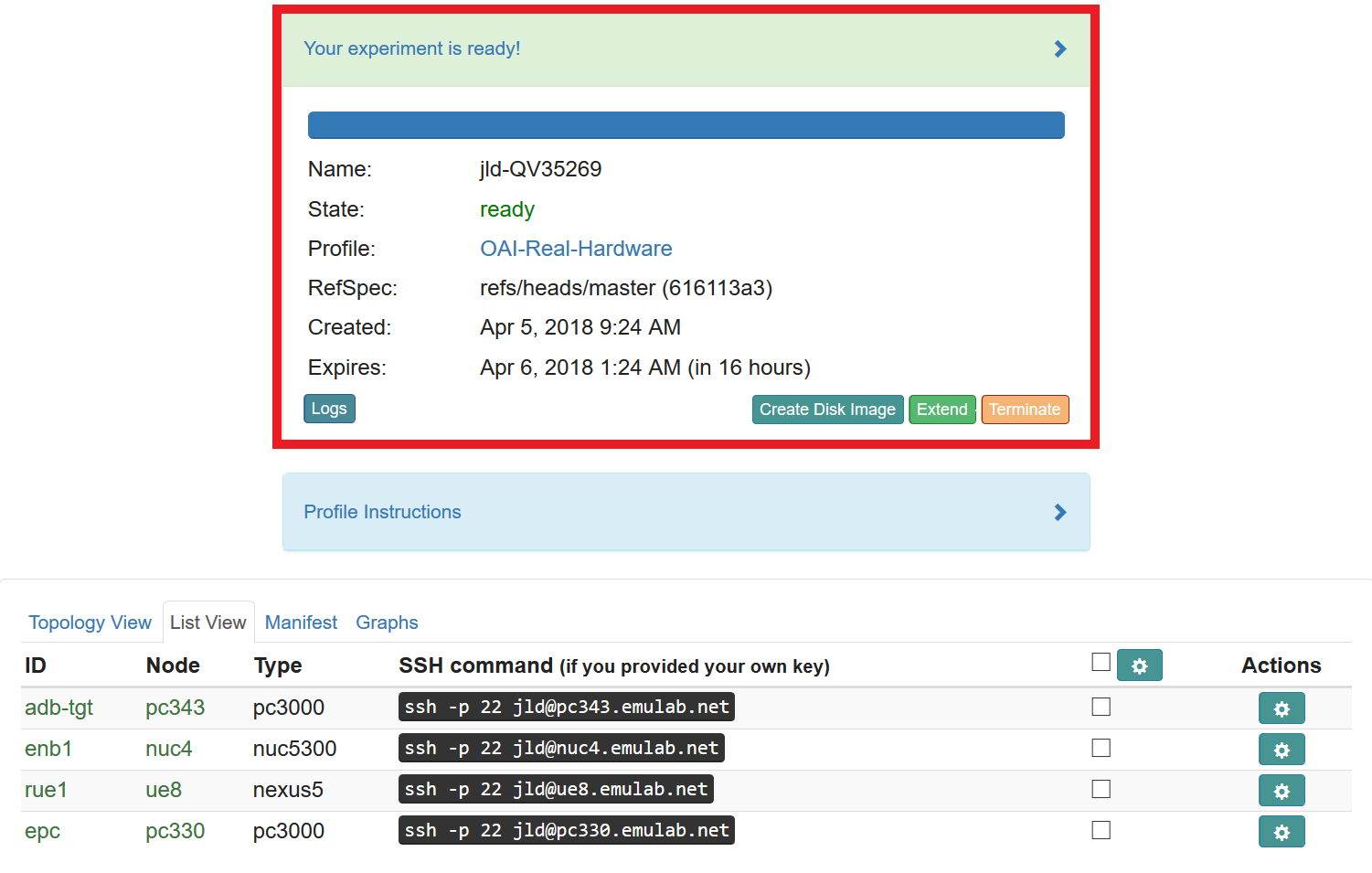Open node pc343 link
Image resolution: width=1372 pixels, height=873 pixels.
click(175, 708)
